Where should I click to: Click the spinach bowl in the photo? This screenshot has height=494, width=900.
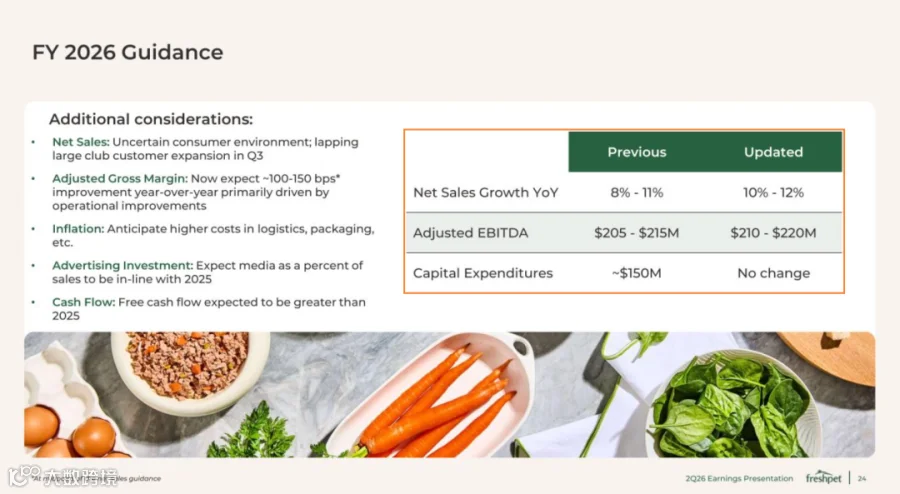coord(732,405)
